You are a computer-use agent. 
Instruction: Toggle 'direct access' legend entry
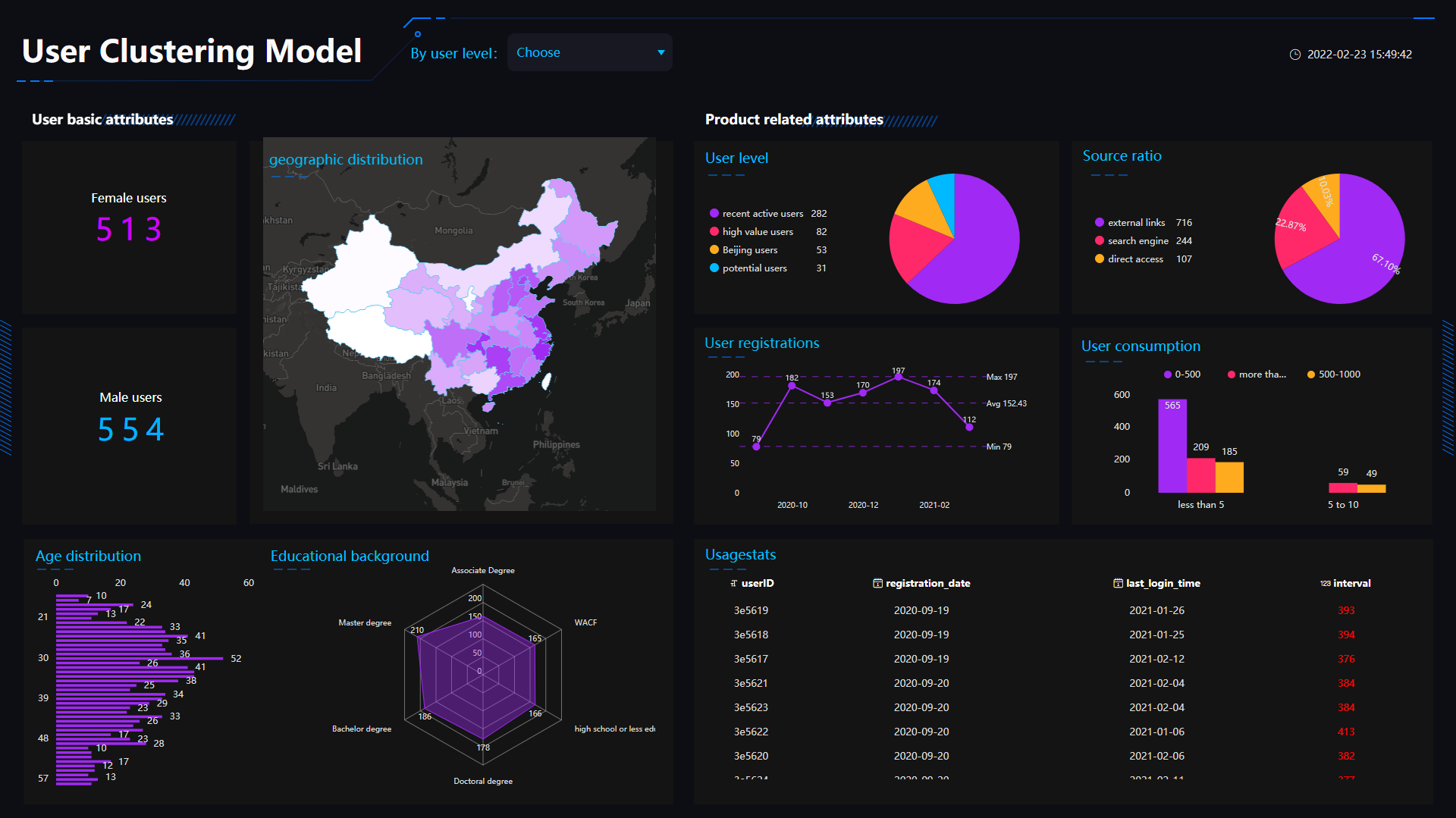click(x=1143, y=259)
